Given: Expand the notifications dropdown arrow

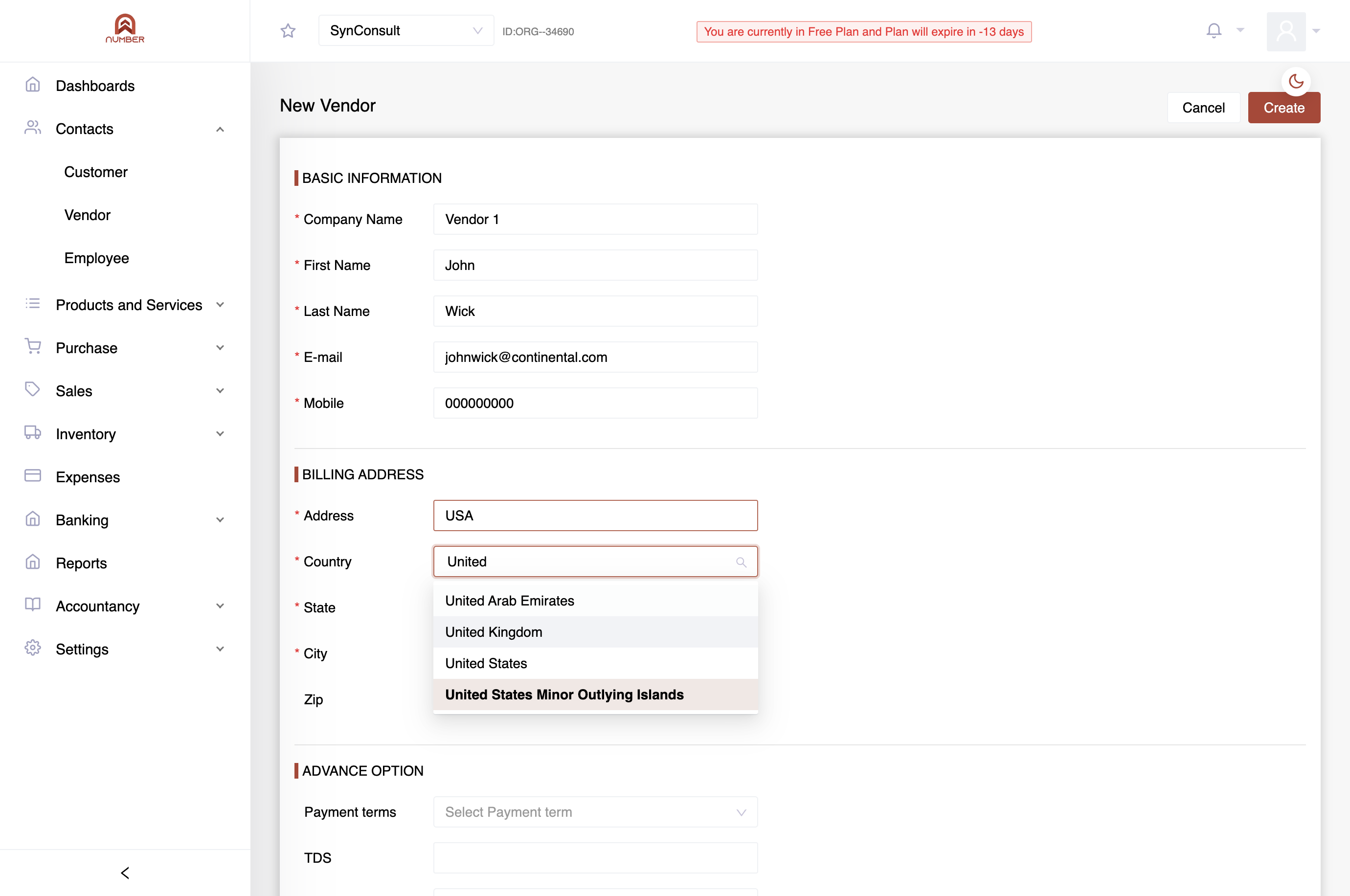Looking at the screenshot, I should click(1240, 30).
